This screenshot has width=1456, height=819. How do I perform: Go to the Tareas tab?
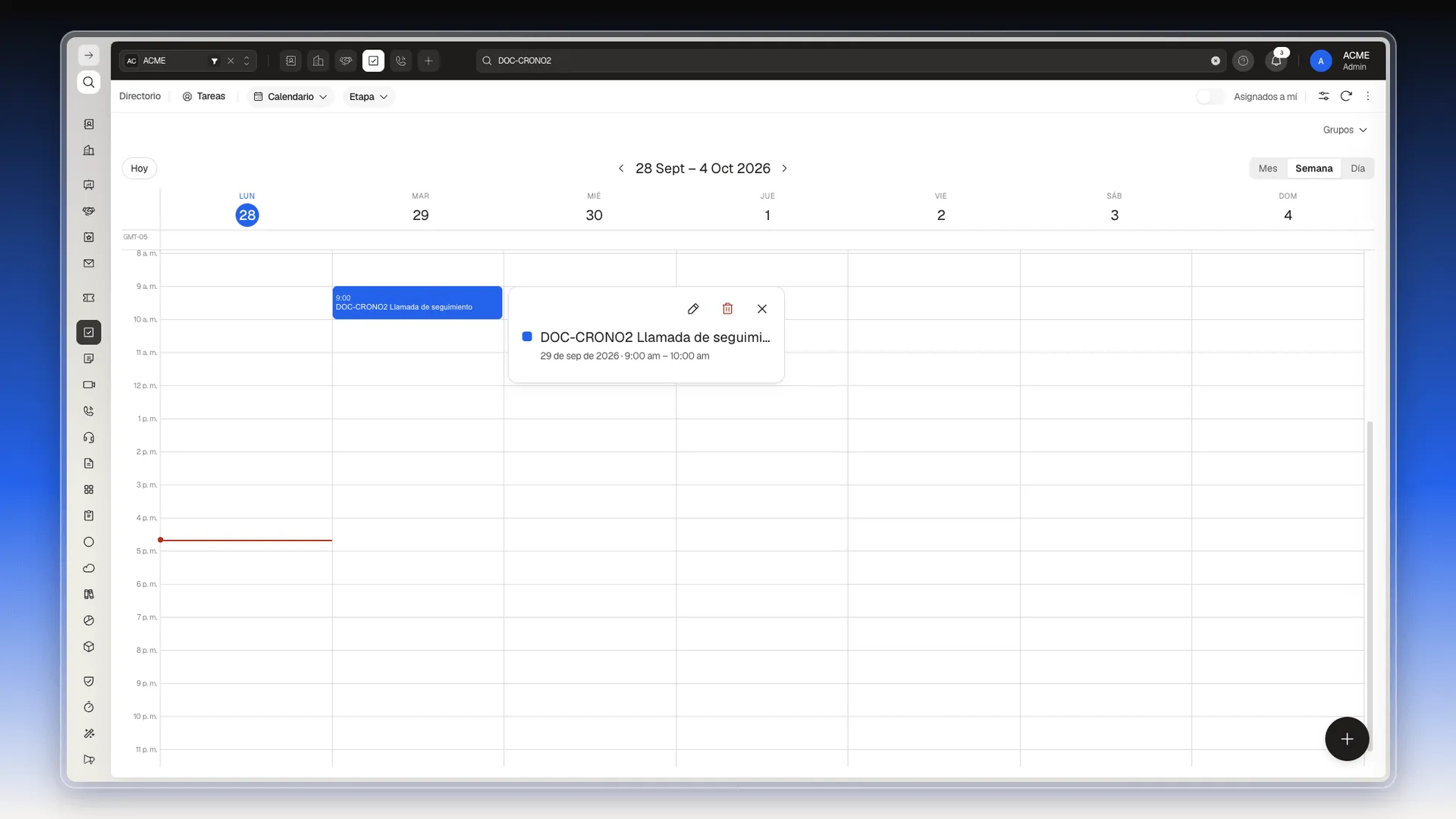coord(204,96)
